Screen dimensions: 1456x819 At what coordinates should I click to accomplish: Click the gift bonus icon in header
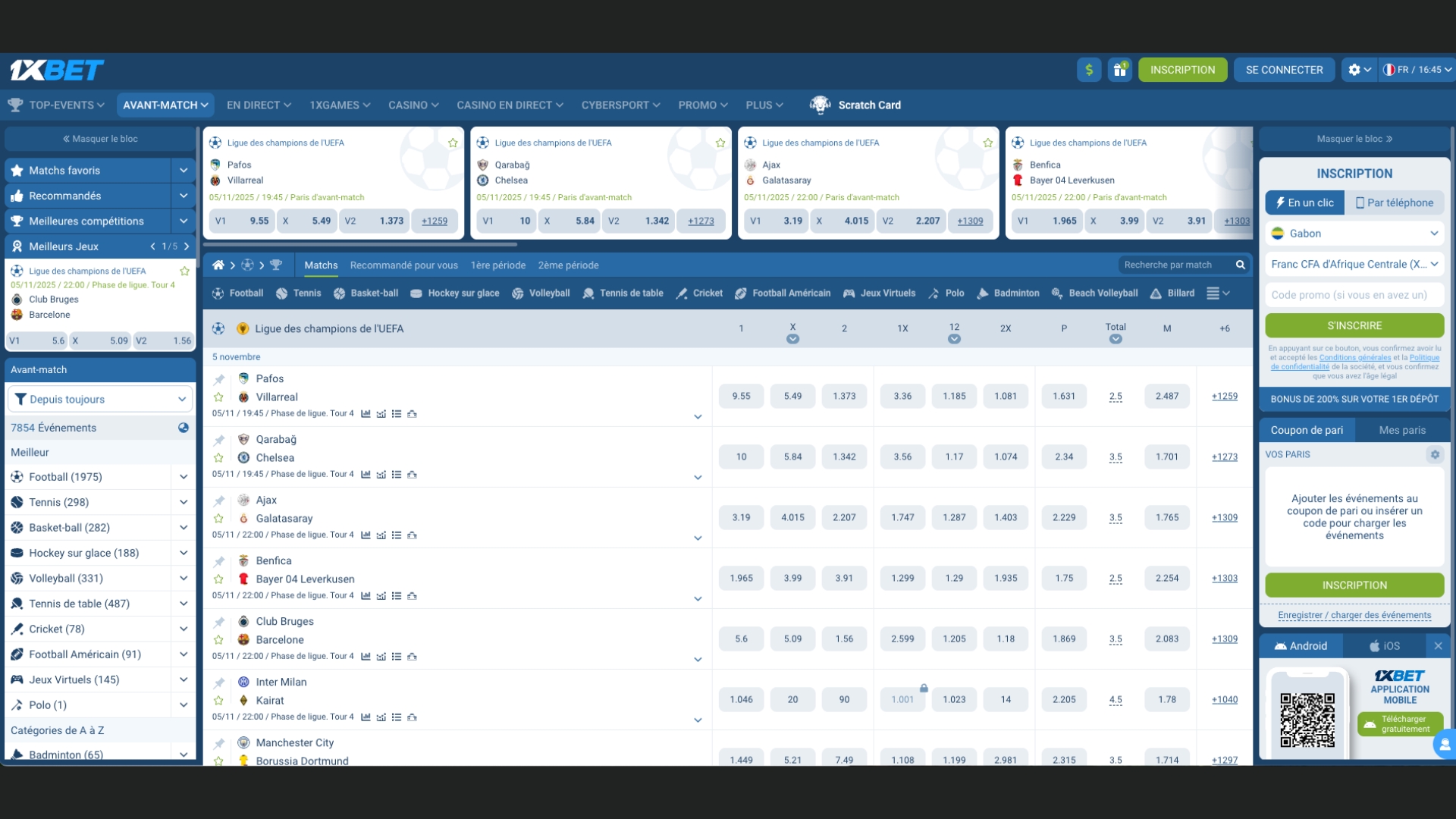click(1120, 70)
